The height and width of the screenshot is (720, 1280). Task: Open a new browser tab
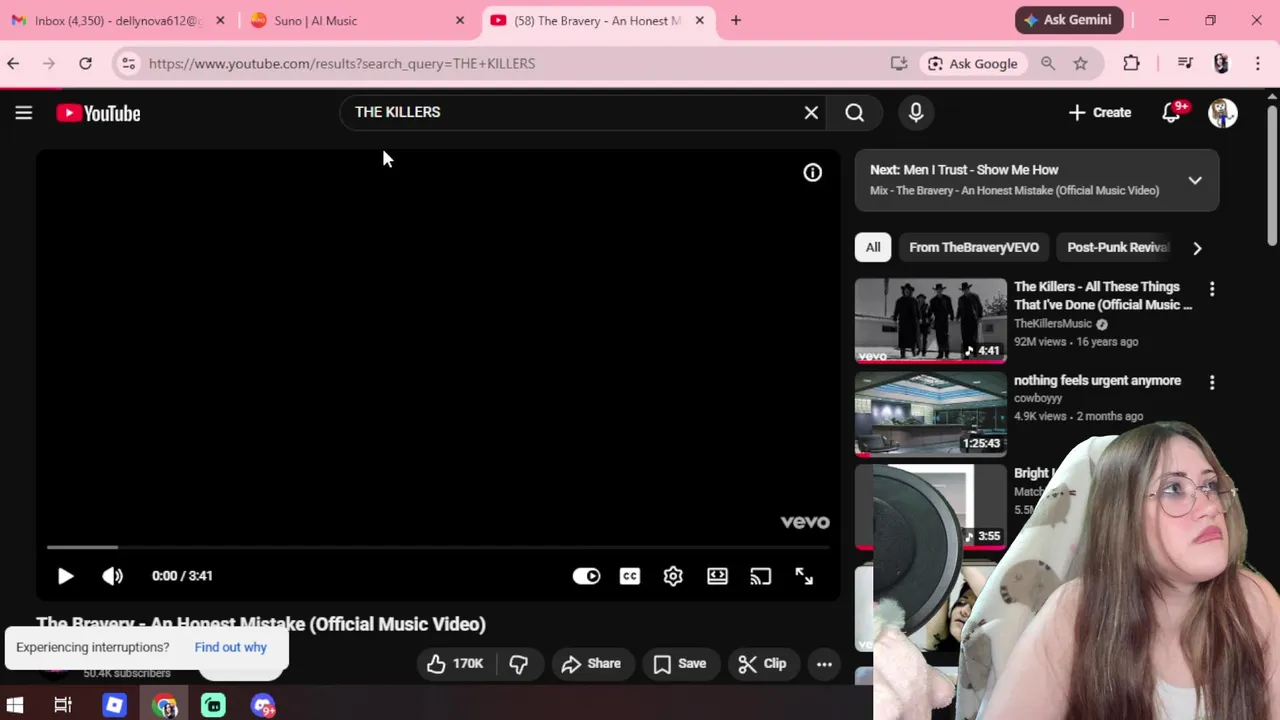[x=736, y=20]
